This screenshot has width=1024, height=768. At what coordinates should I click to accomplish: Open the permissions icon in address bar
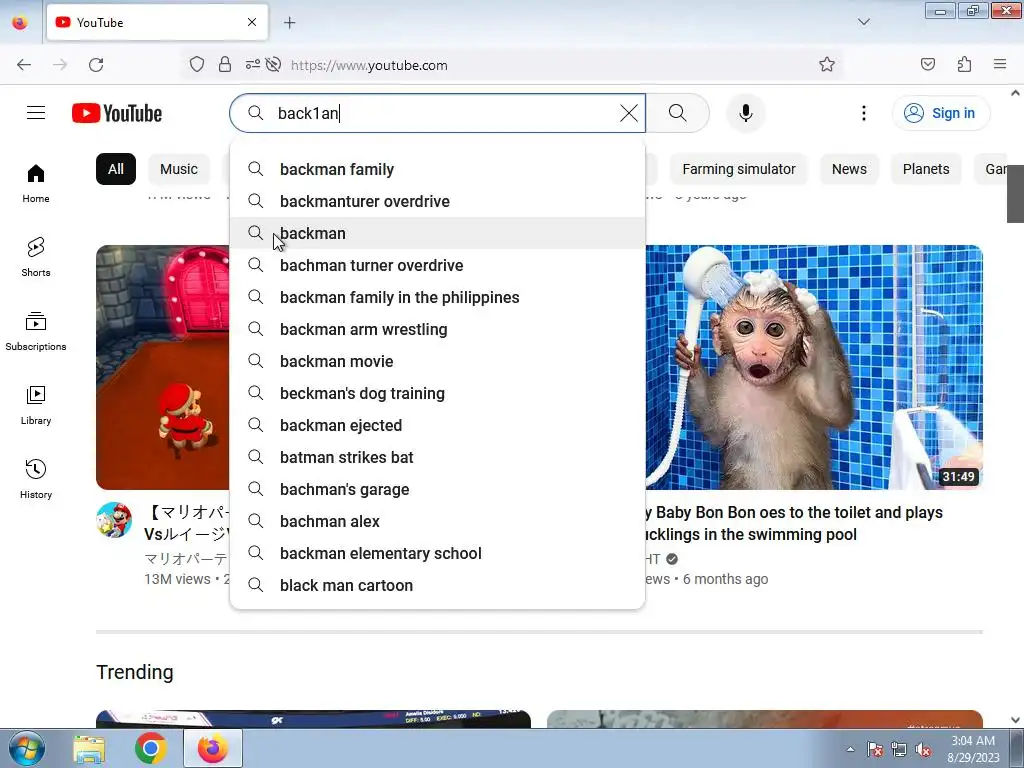tap(252, 65)
